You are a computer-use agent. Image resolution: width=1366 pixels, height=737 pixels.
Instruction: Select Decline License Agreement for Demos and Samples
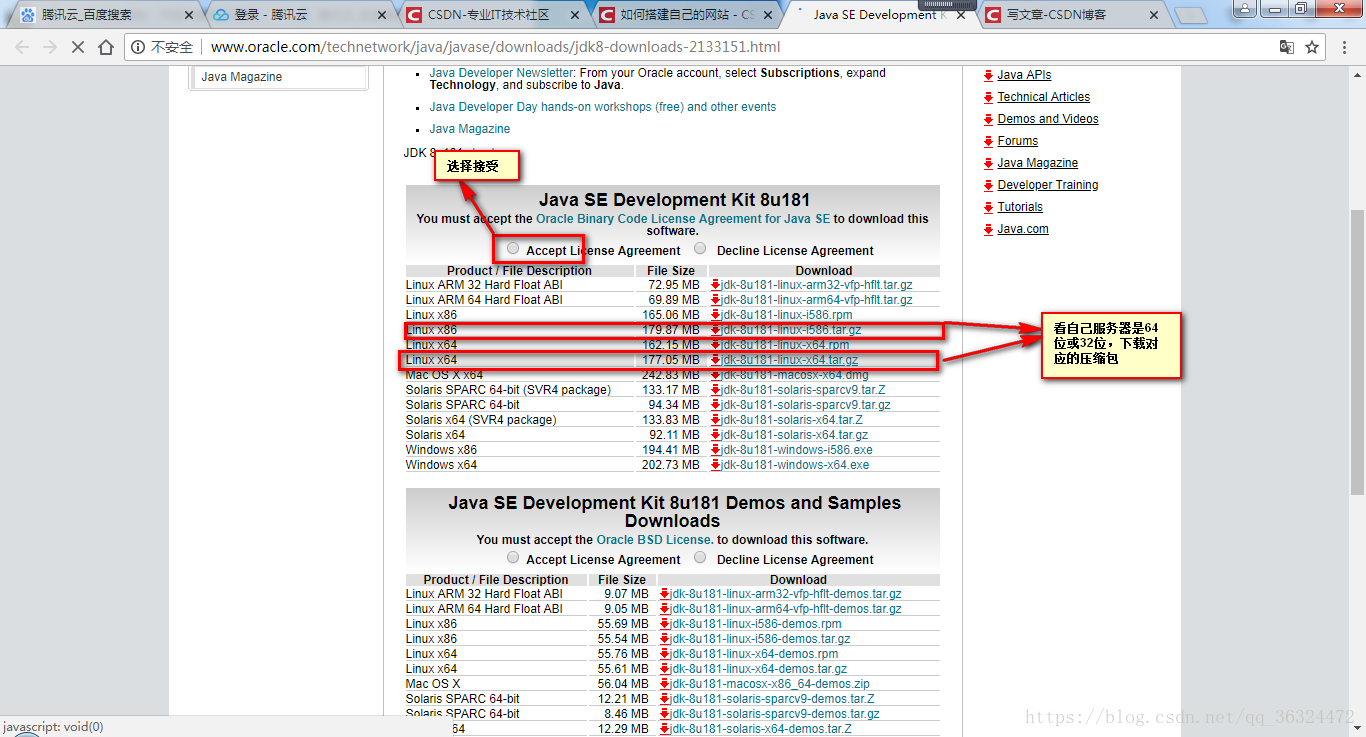[x=700, y=557]
